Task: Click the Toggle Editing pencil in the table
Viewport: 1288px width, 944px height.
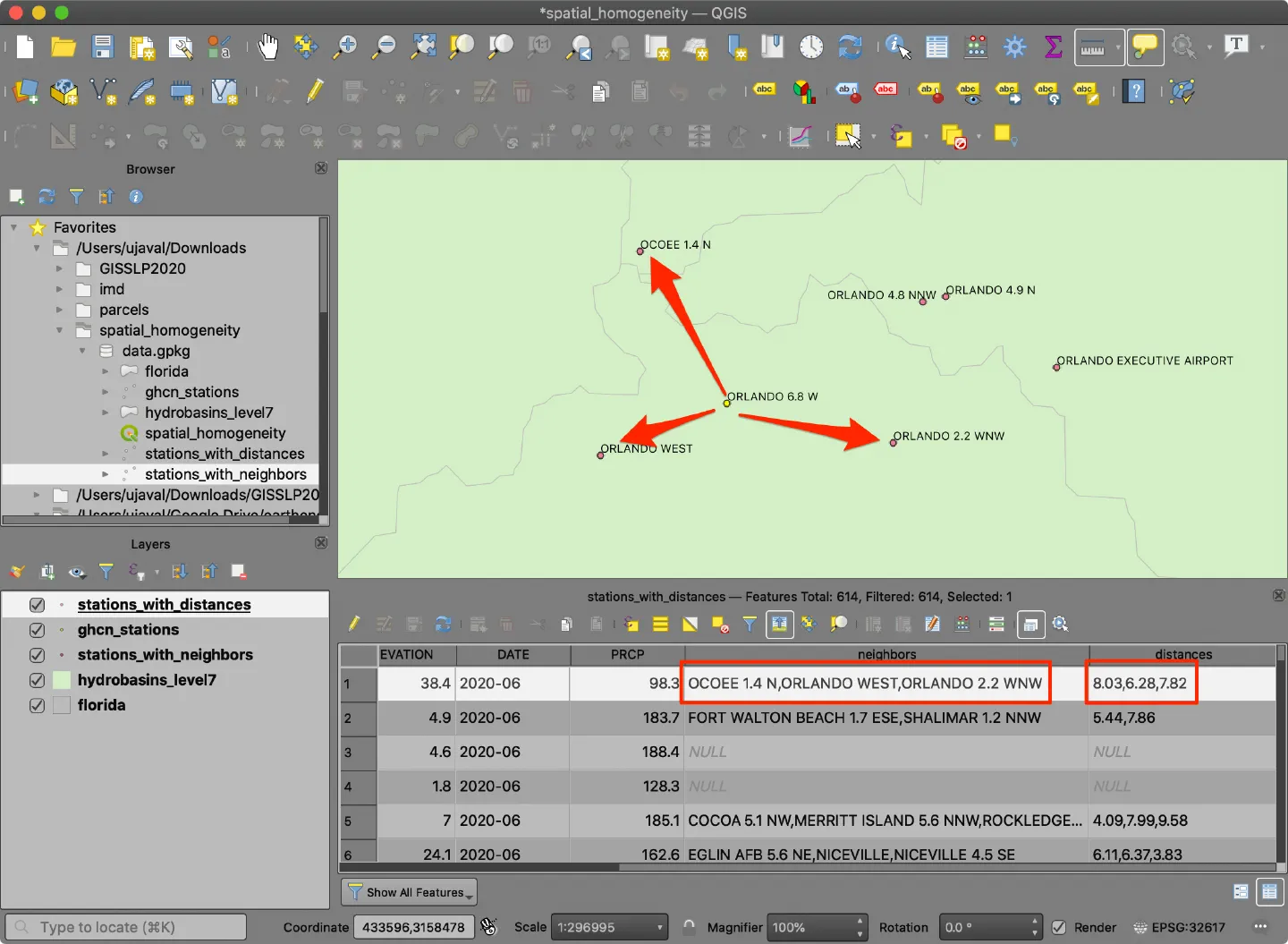Action: (x=354, y=624)
